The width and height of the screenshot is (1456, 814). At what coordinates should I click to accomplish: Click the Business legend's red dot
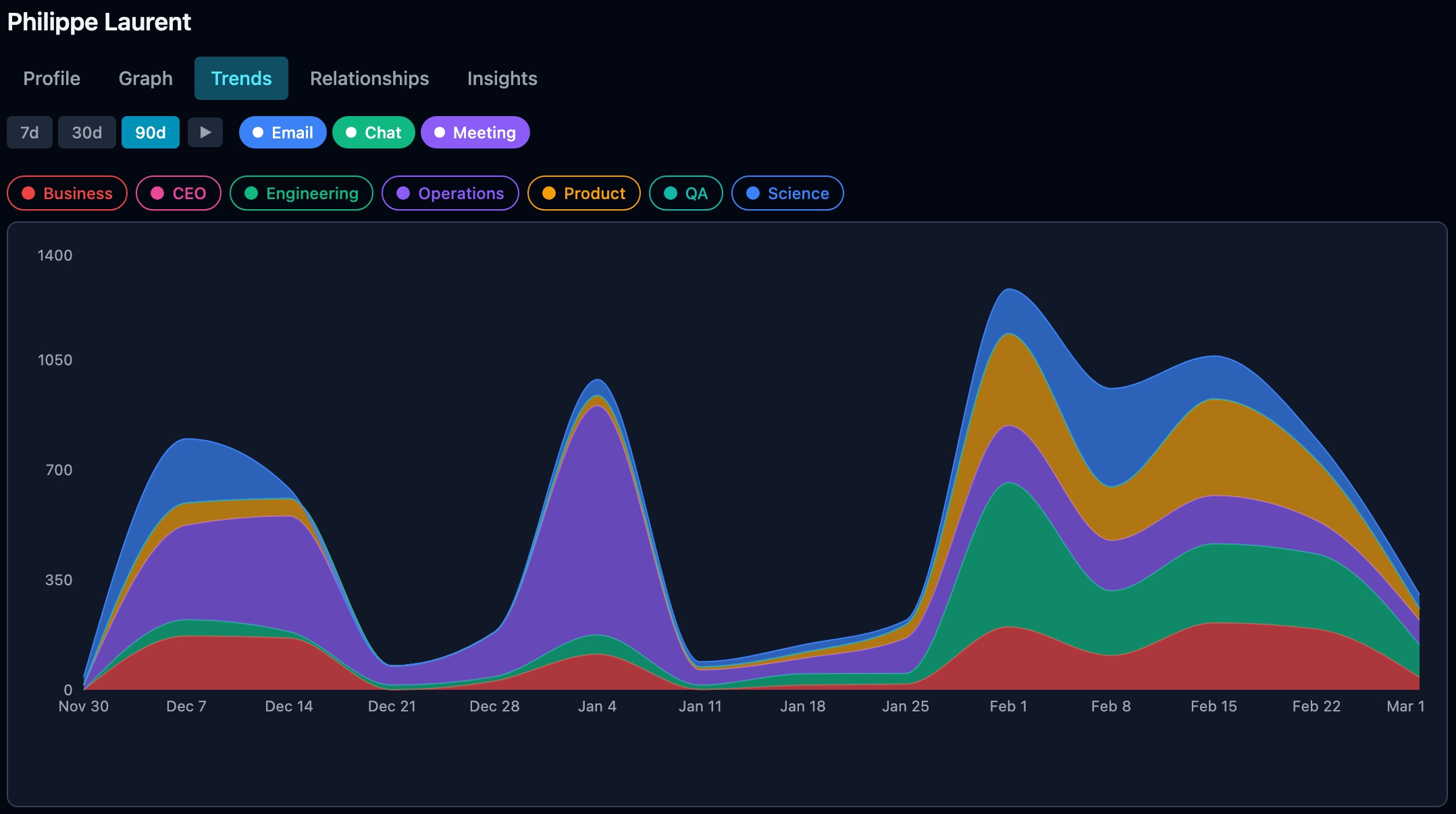click(x=28, y=193)
